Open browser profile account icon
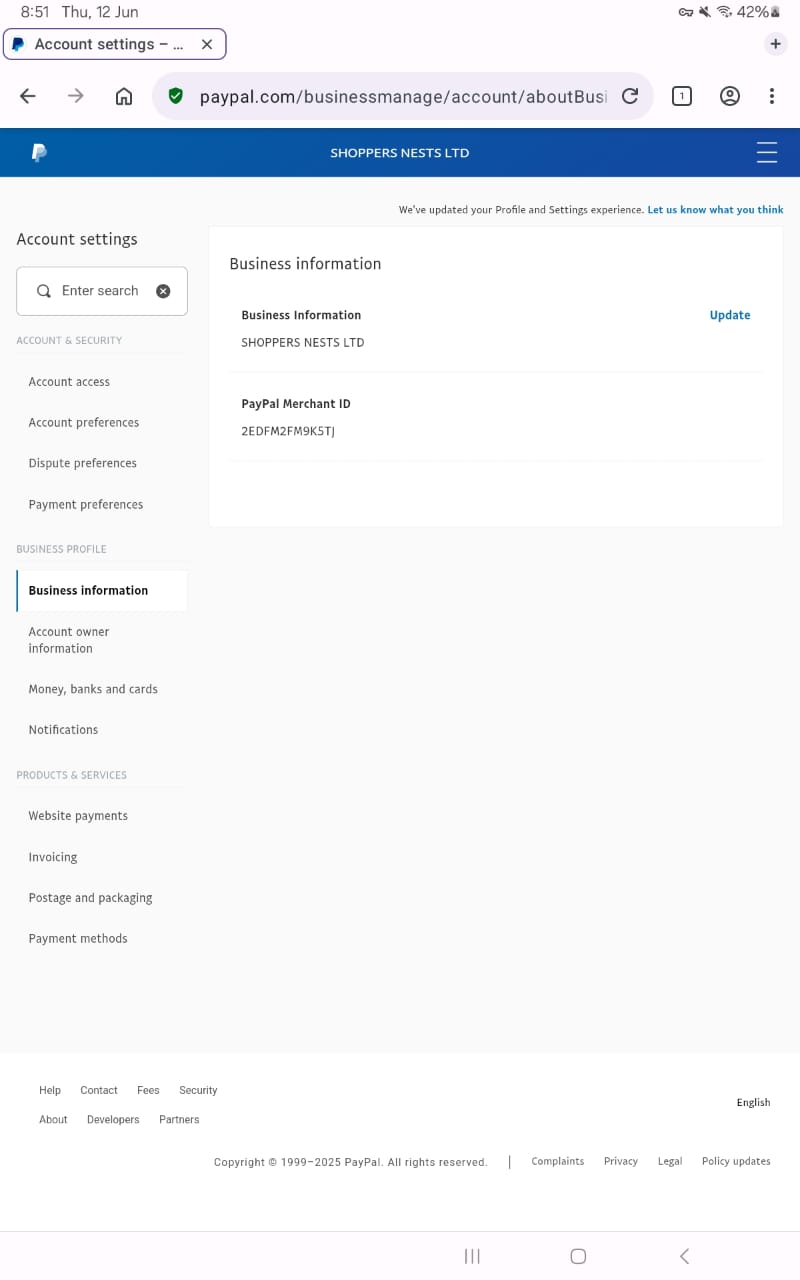The height and width of the screenshot is (1280, 800). point(730,96)
